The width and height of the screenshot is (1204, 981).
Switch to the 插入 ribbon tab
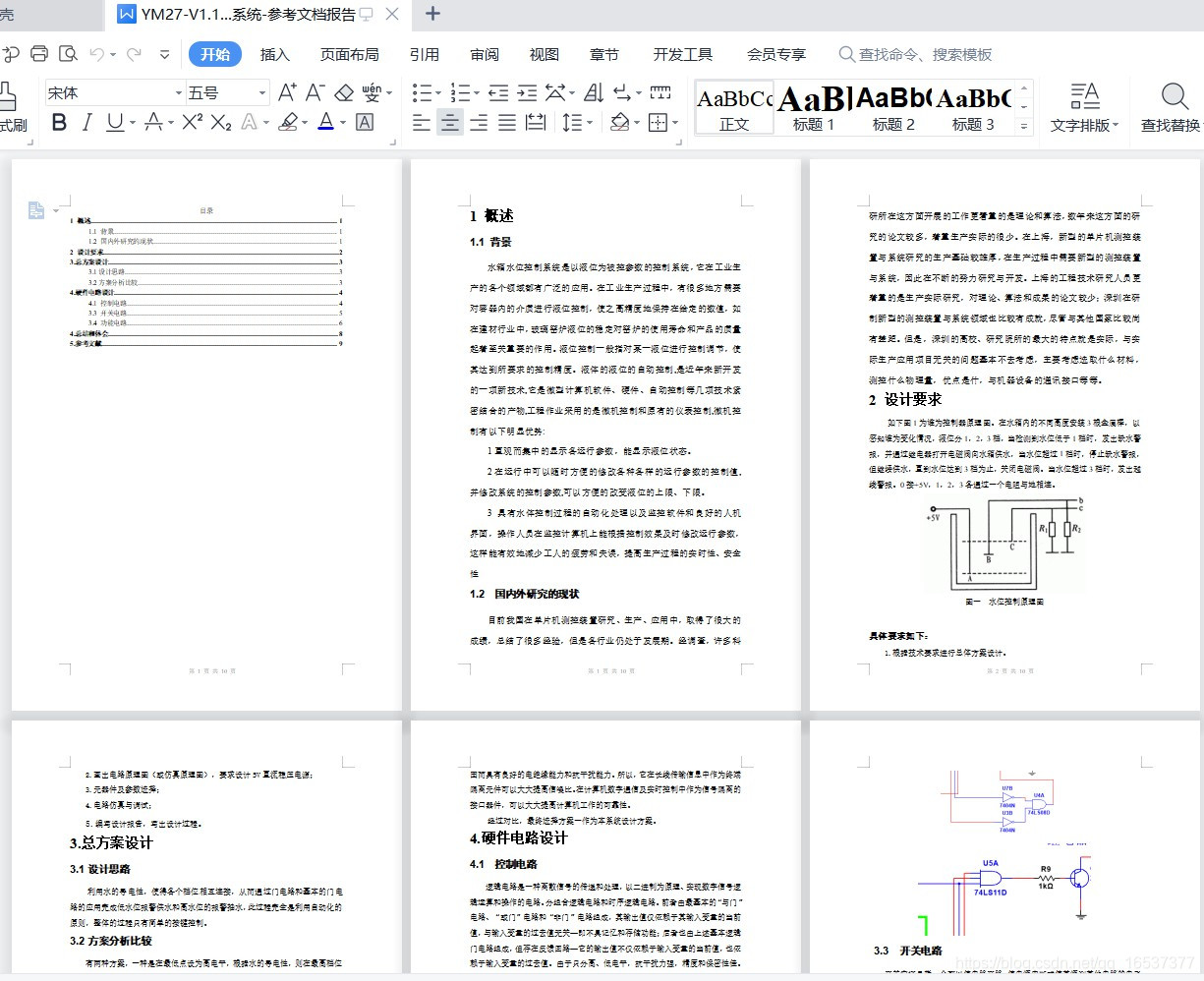click(274, 54)
